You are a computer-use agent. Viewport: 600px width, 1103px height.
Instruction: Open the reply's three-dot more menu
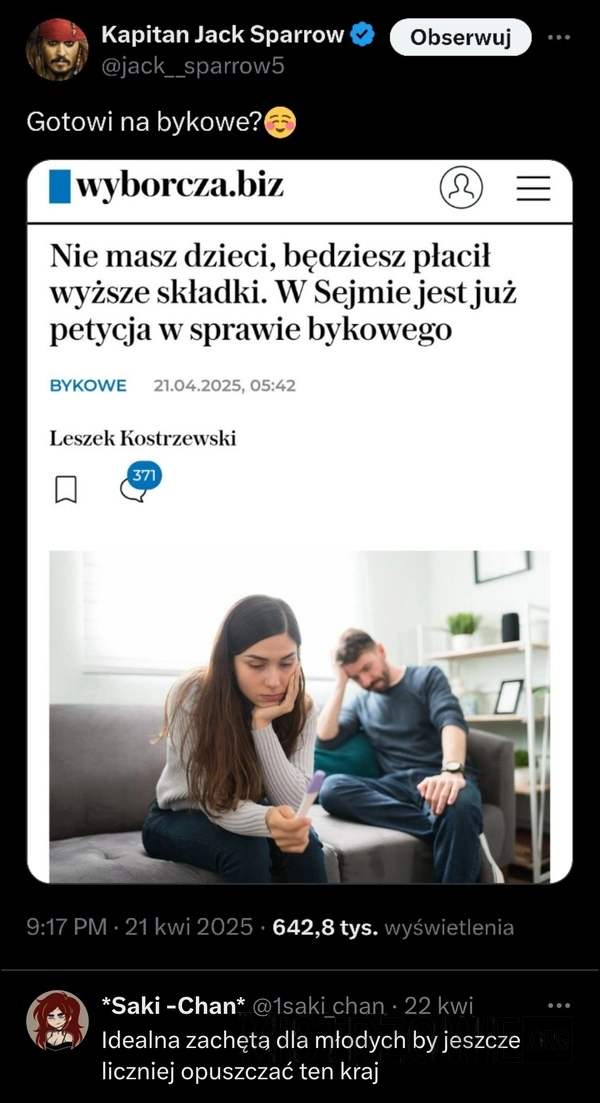[x=559, y=1006]
